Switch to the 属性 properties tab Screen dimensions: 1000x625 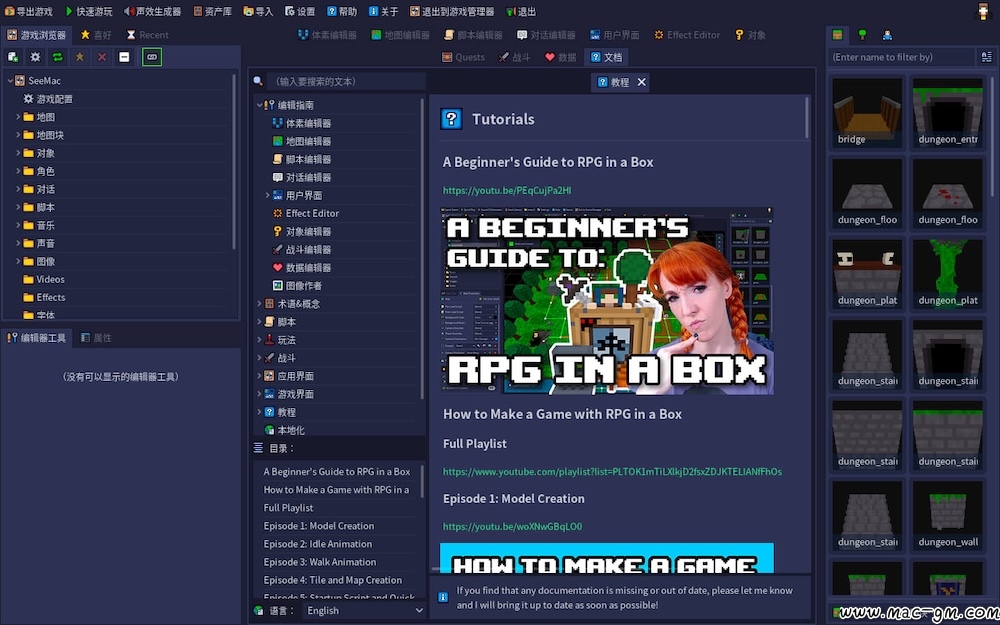tap(96, 338)
